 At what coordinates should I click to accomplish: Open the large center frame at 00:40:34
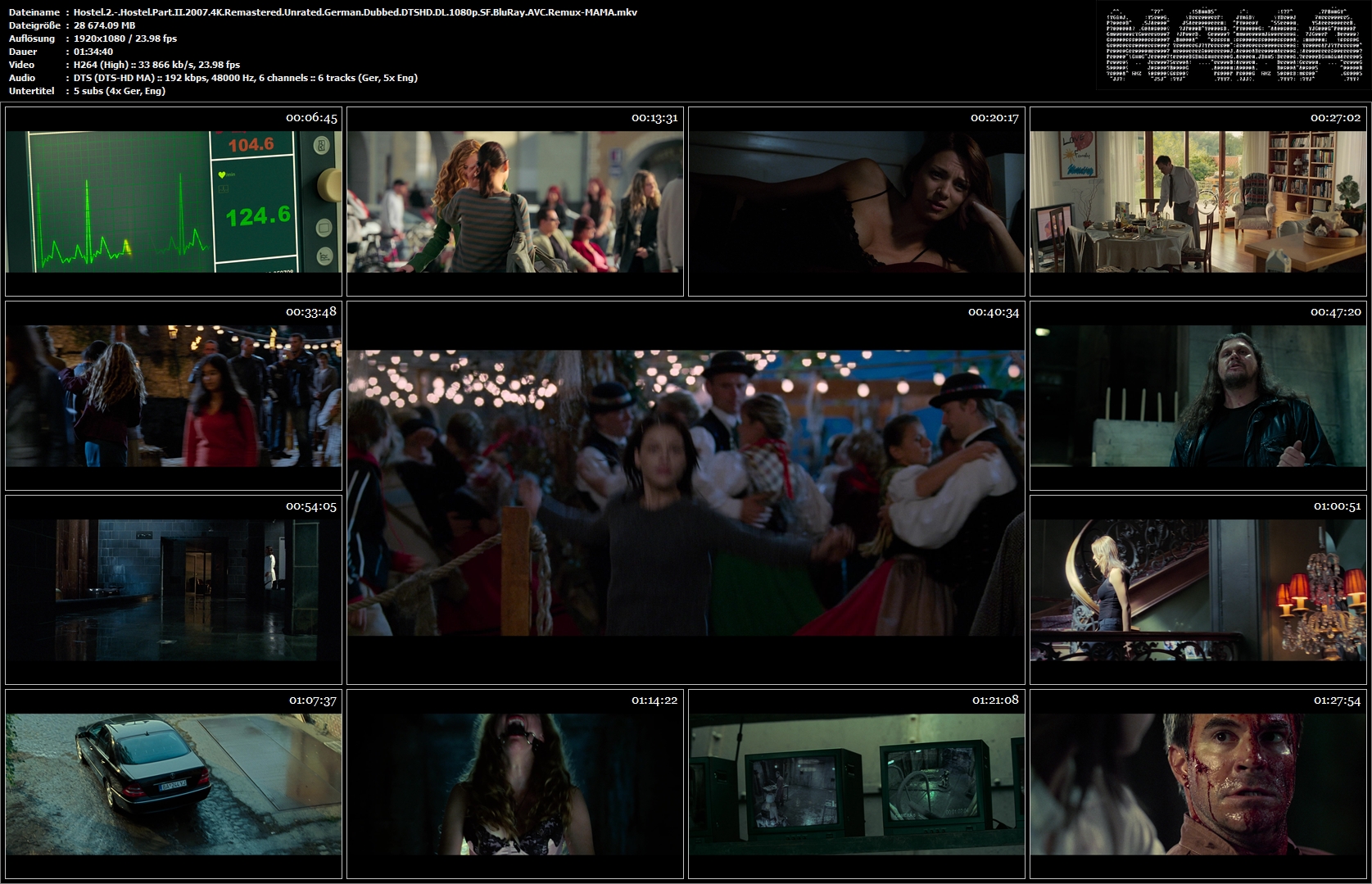coord(686,493)
